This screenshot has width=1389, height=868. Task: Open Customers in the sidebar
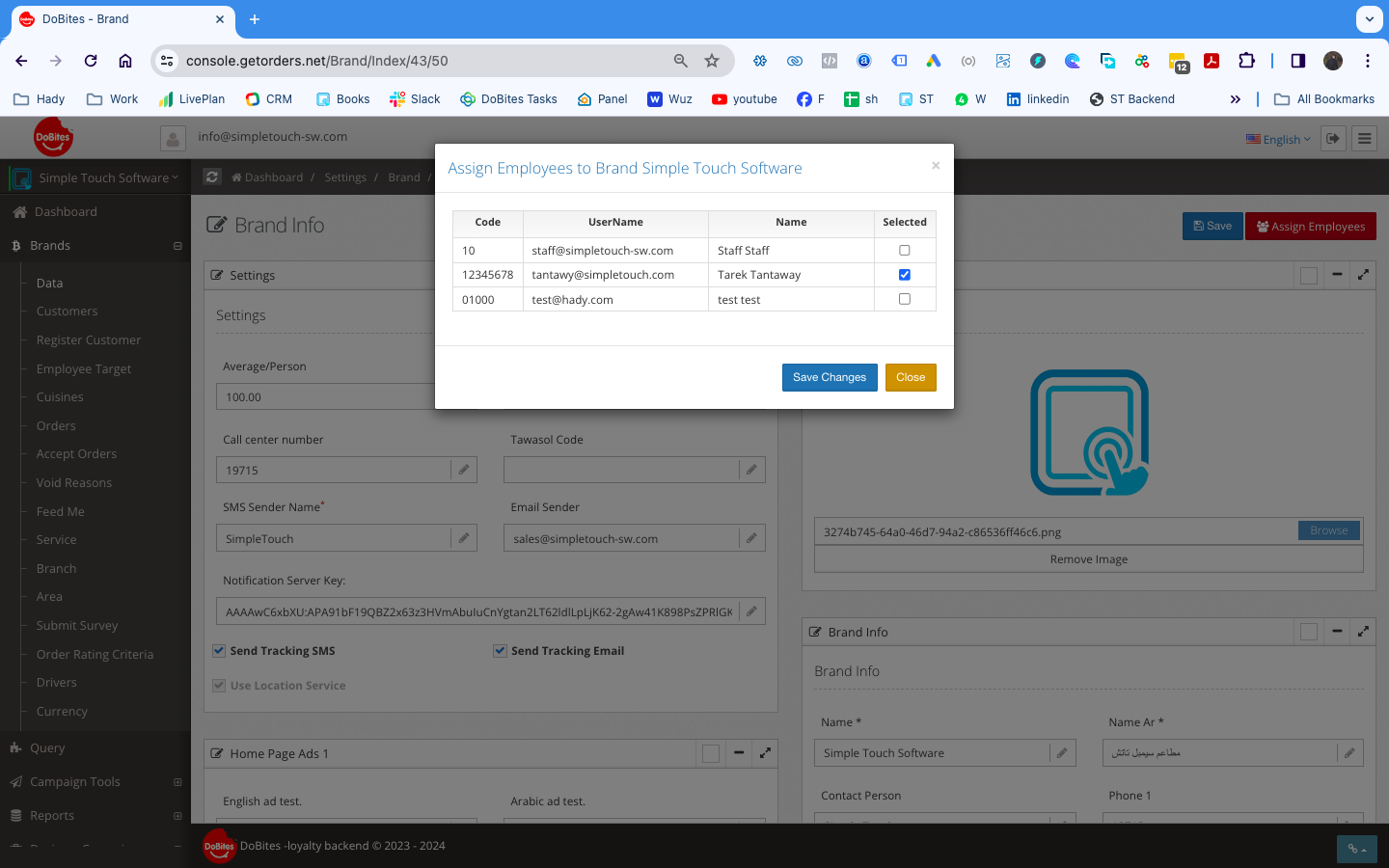point(67,312)
